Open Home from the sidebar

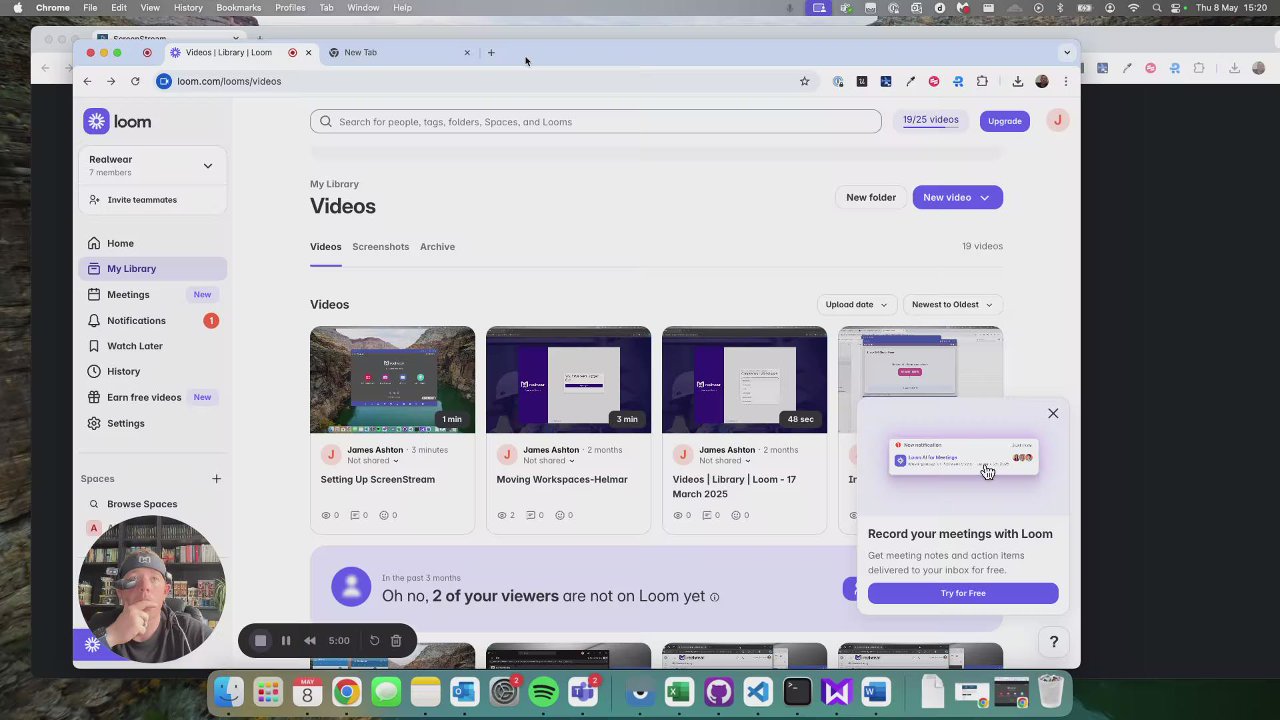coord(120,243)
